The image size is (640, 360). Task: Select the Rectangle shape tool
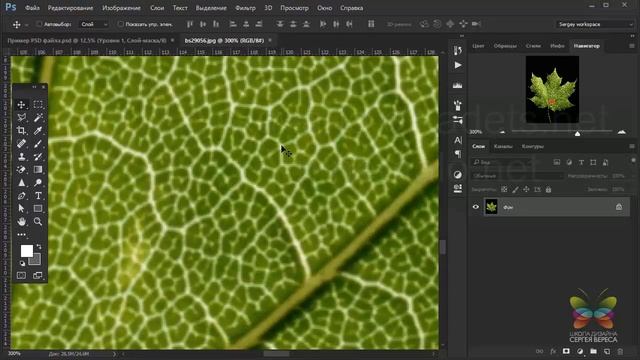(38, 209)
